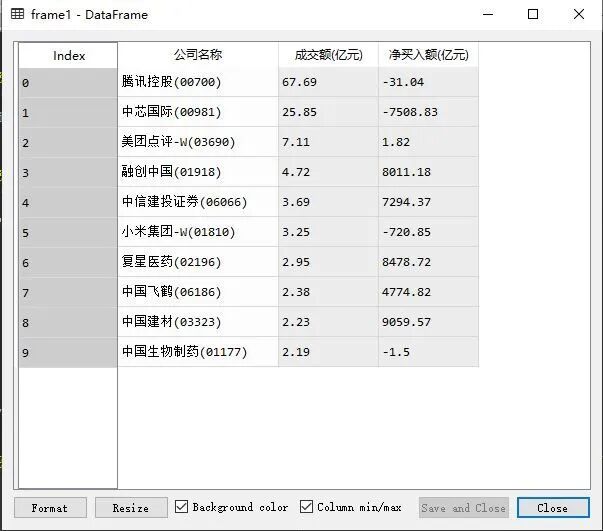Click the DataFrame table icon in title bar
The image size is (603, 531).
(17, 14)
